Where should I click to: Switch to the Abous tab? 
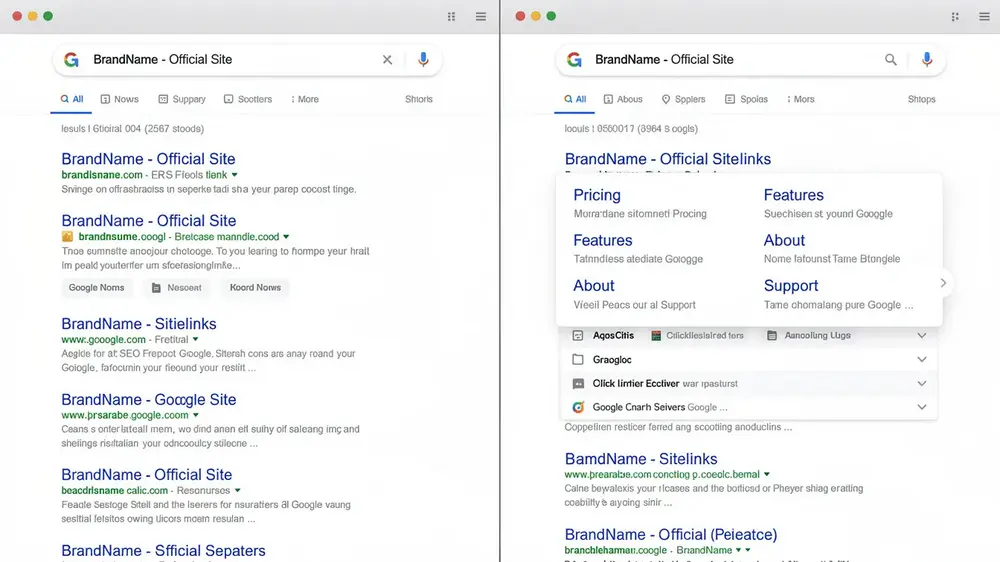tap(623, 100)
